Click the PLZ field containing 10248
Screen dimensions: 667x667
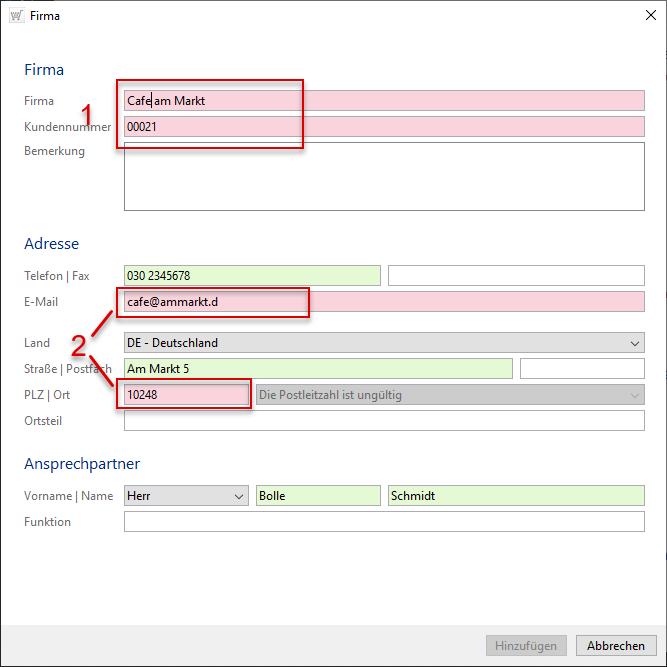pyautogui.click(x=186, y=395)
